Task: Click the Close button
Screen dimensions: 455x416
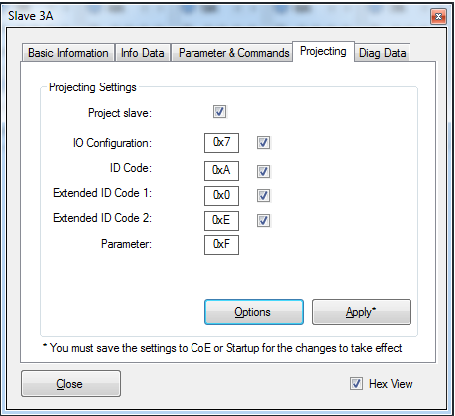Action: [x=71, y=383]
